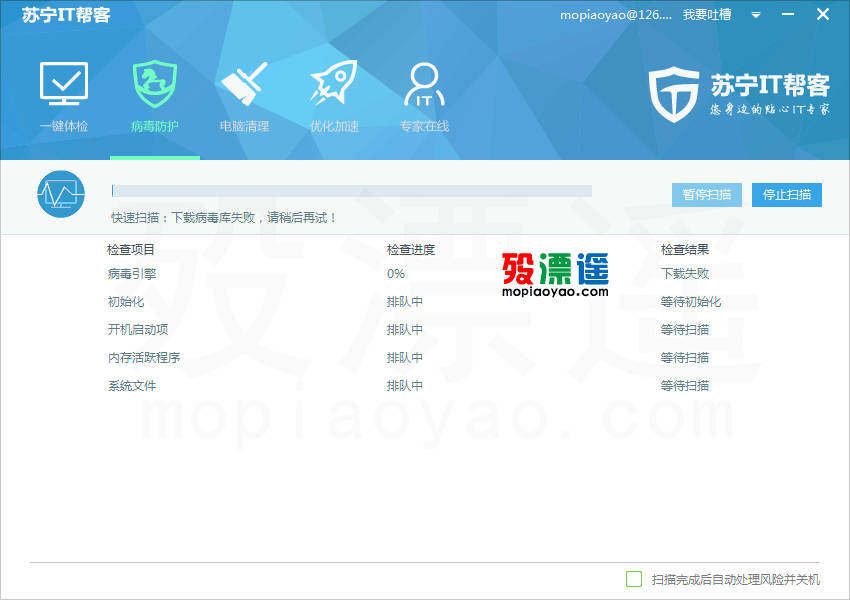Viewport: 850px width, 600px height.
Task: Click the 快速扫描 download failed status message
Action: click(x=224, y=218)
